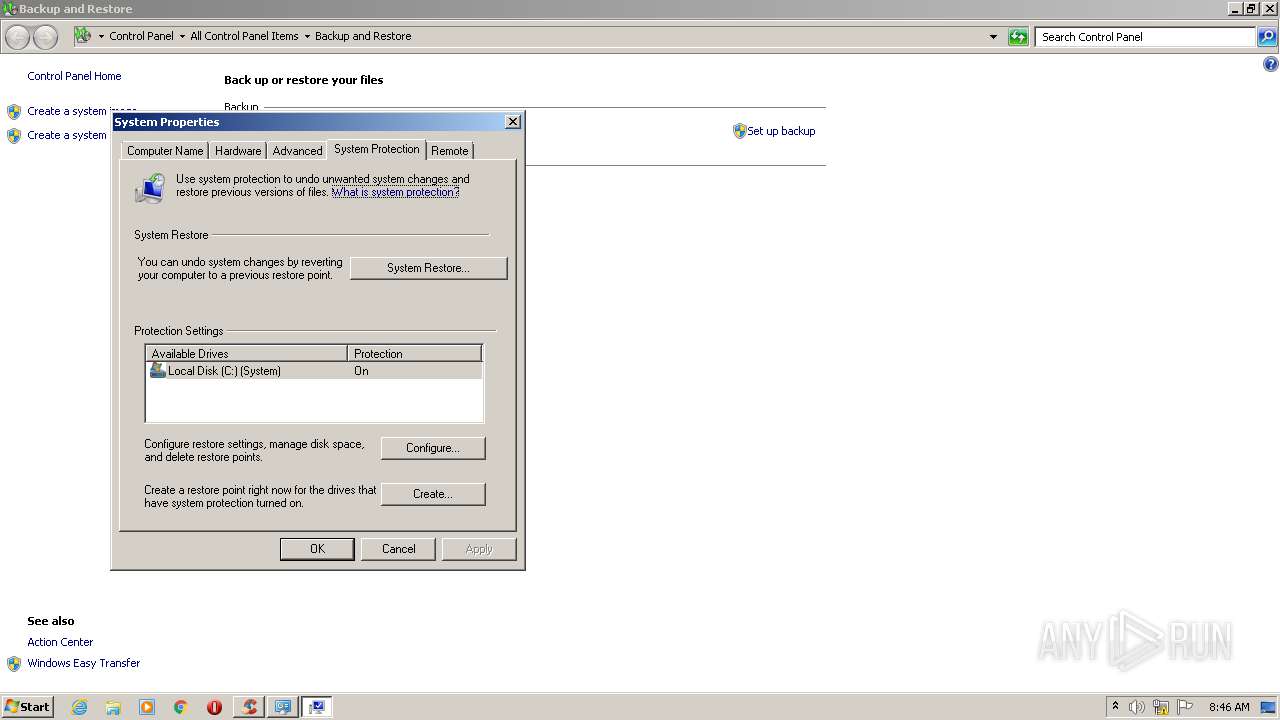
Task: Click the green refresh button beside address bar
Action: pyautogui.click(x=1018, y=37)
